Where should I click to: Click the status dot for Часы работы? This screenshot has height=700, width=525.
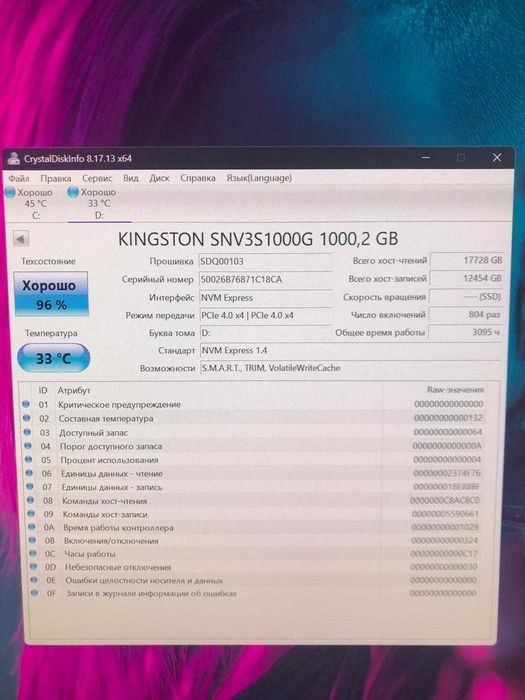(x=33, y=553)
